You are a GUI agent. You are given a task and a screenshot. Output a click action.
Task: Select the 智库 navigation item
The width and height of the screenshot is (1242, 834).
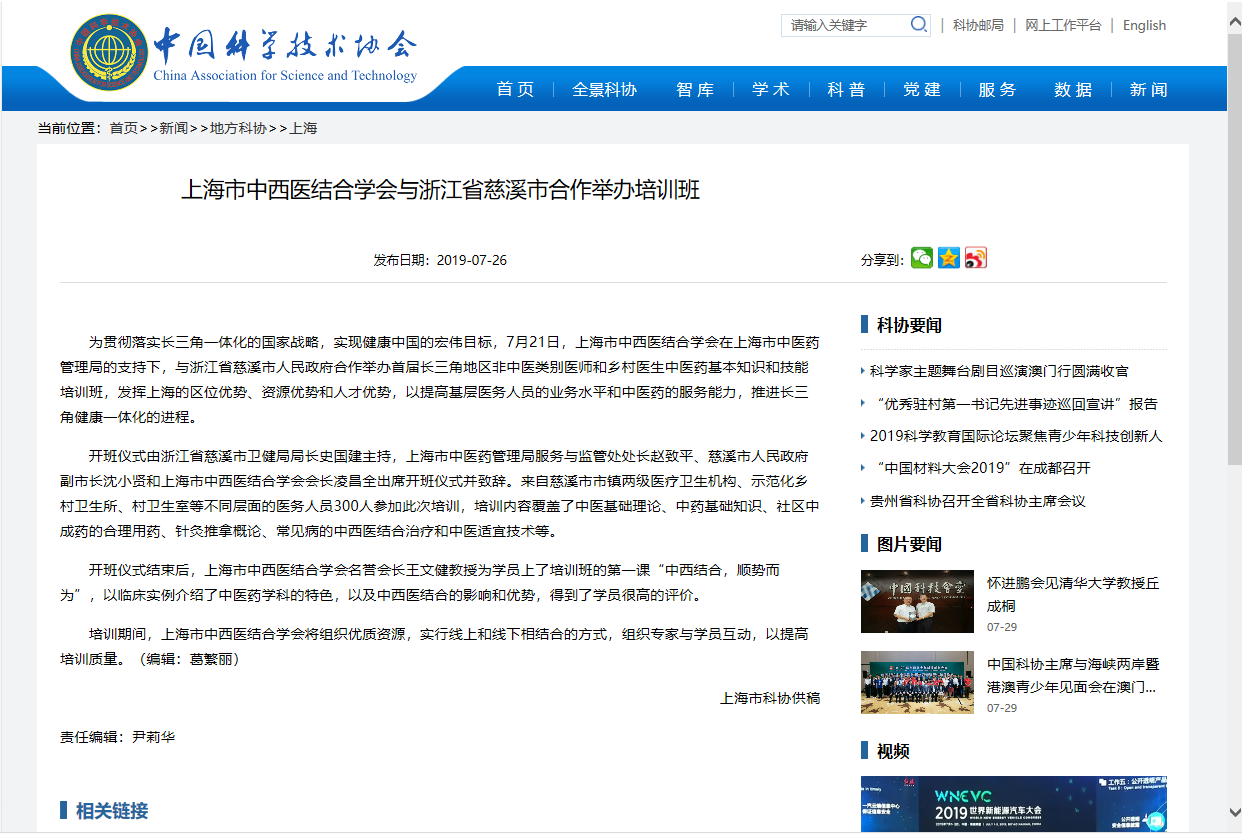coord(695,90)
